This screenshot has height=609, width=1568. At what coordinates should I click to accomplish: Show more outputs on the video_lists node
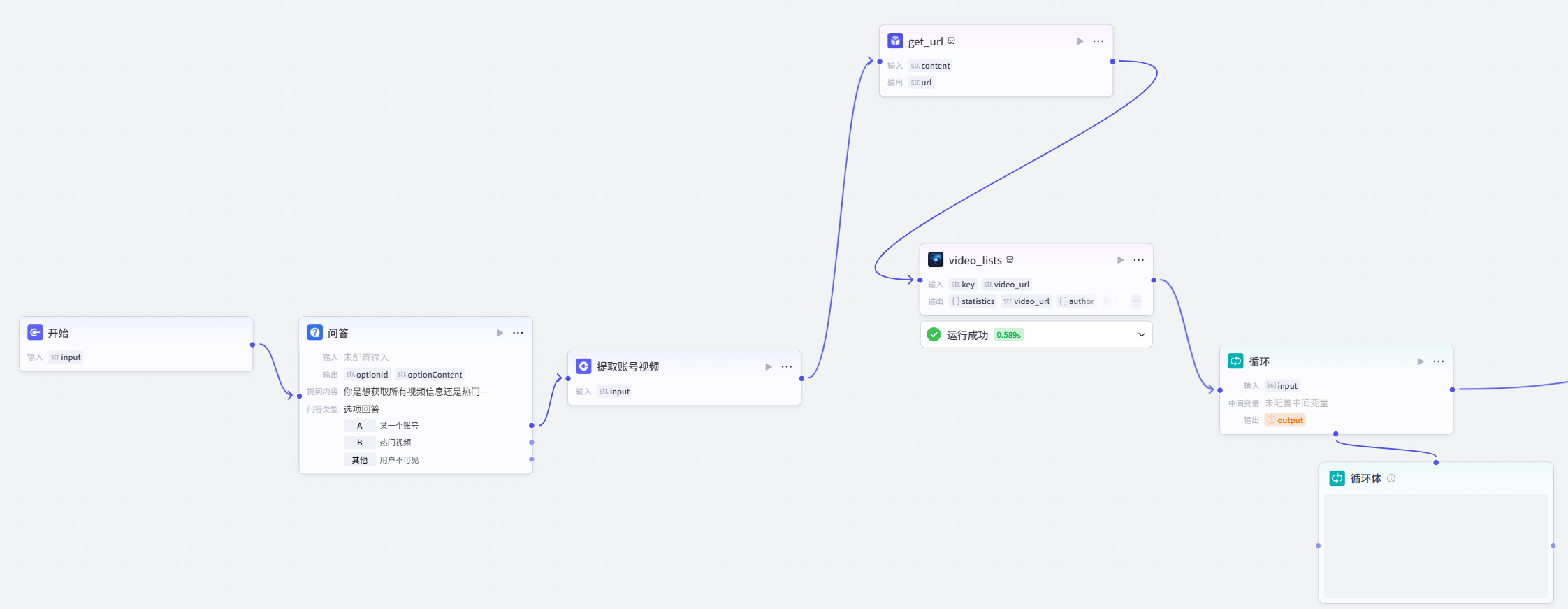[1136, 301]
